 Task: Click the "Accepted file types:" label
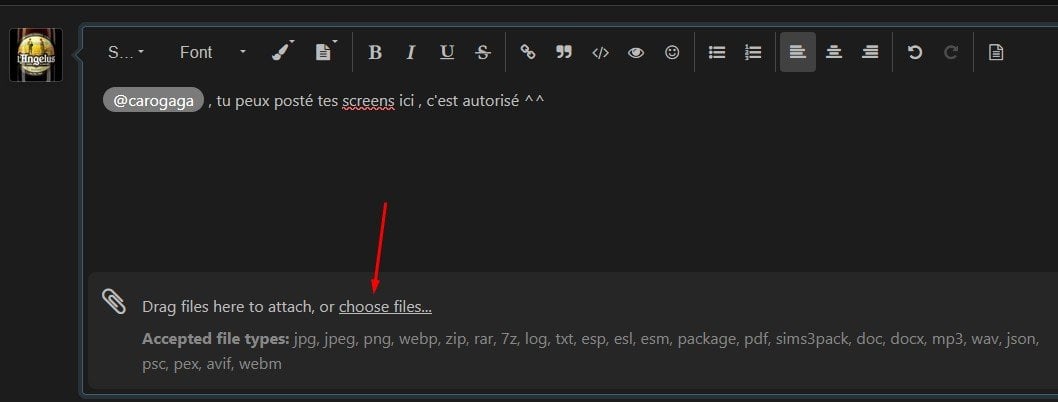pyautogui.click(x=216, y=339)
